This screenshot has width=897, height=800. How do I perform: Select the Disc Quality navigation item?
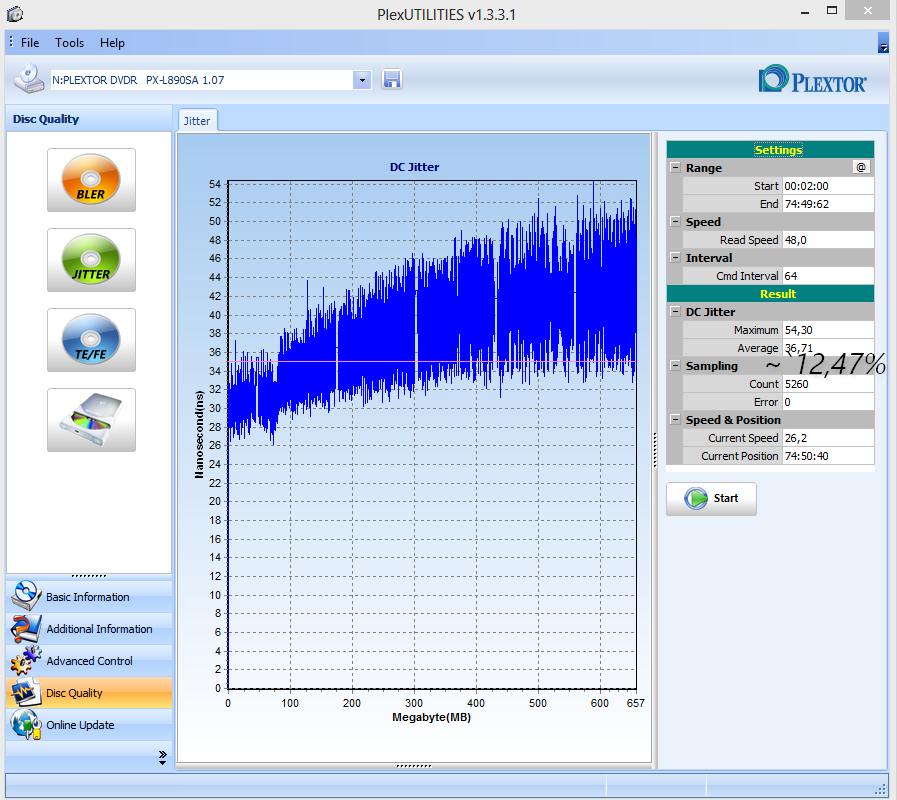pyautogui.click(x=89, y=693)
